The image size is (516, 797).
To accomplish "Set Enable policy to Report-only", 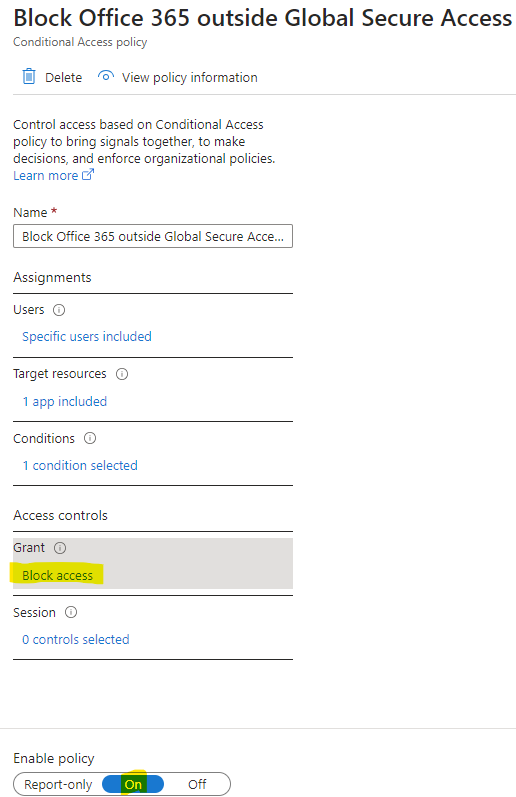I will click(58, 784).
